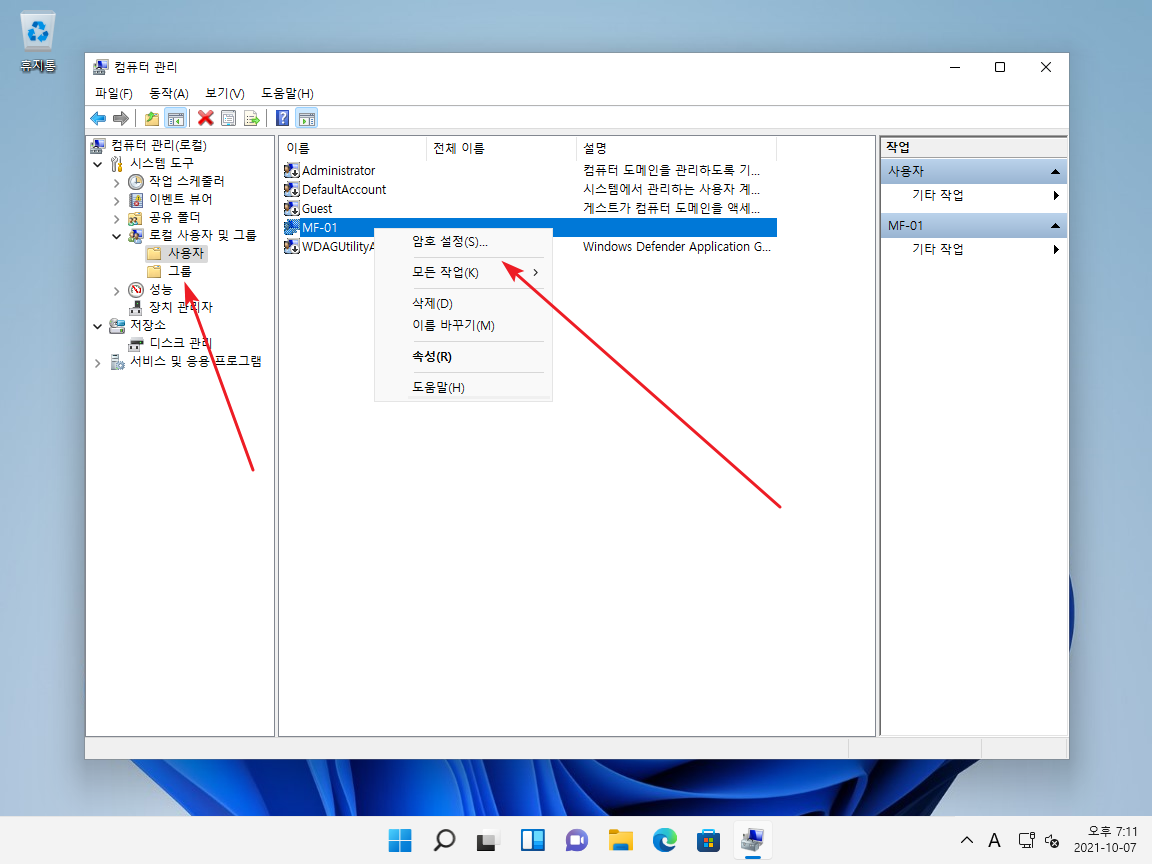This screenshot has height=864, width=1152.
Task: Open Help with the blue question mark icon
Action: (x=283, y=118)
